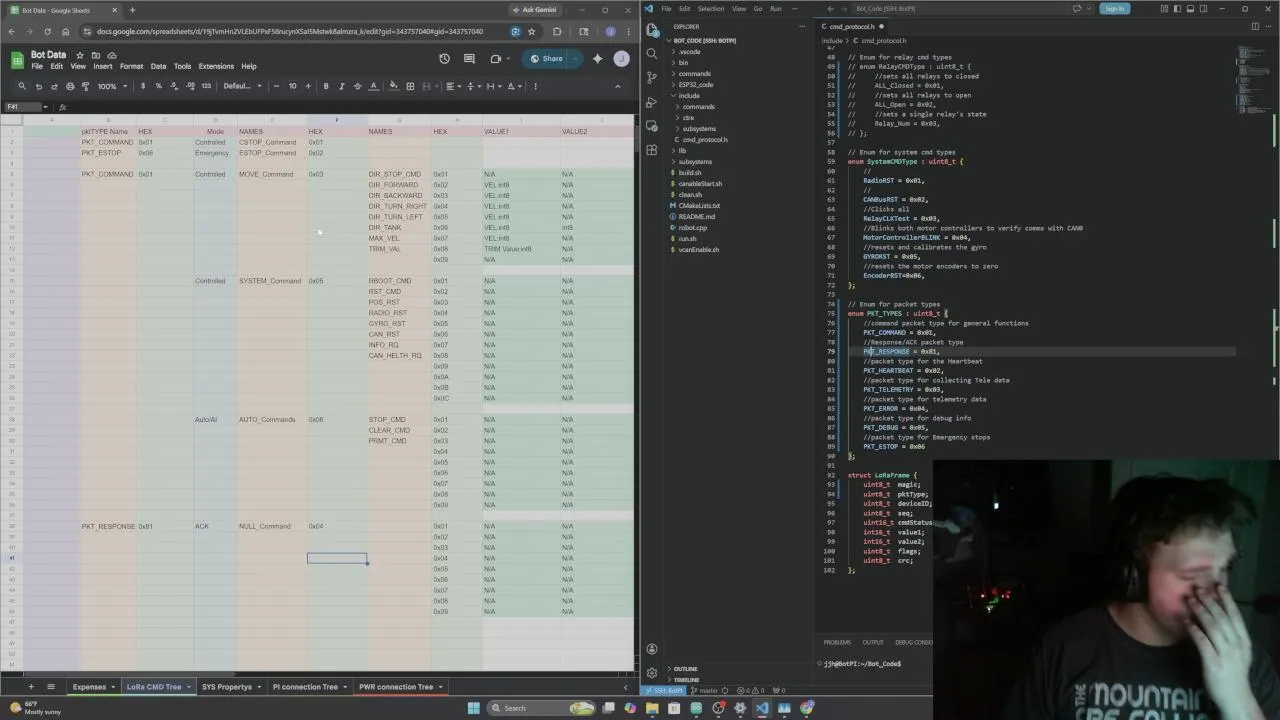1280x720 pixels.
Task: Click the SSH: BotPI remote status indicator
Action: tap(665, 690)
